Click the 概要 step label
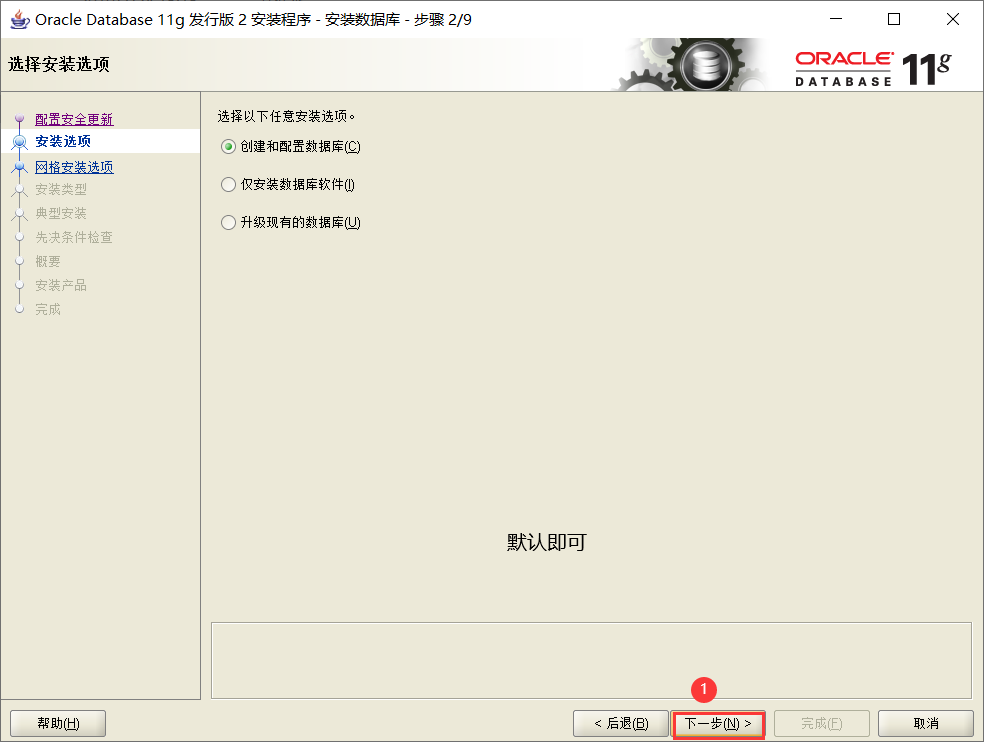The height and width of the screenshot is (742, 984). click(x=48, y=261)
